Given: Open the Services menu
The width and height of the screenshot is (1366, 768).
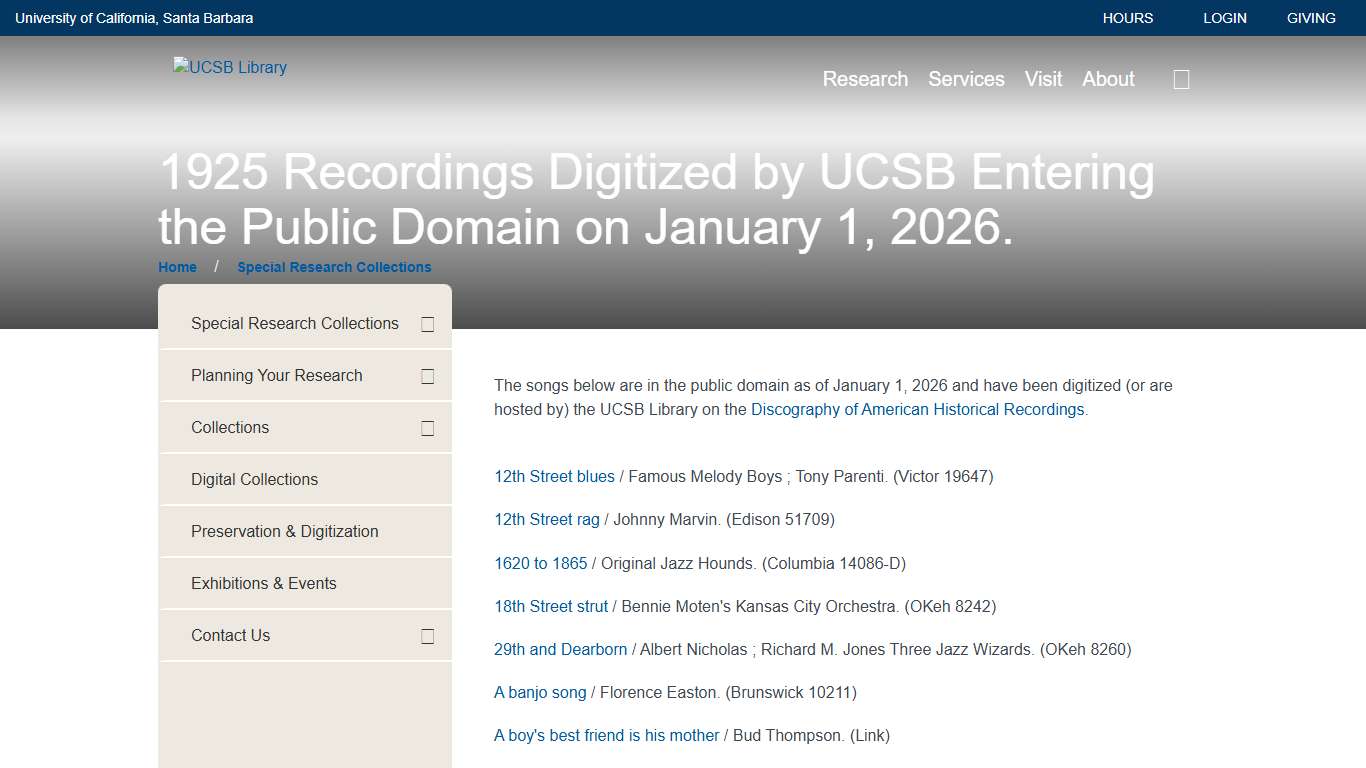Looking at the screenshot, I should 966,79.
